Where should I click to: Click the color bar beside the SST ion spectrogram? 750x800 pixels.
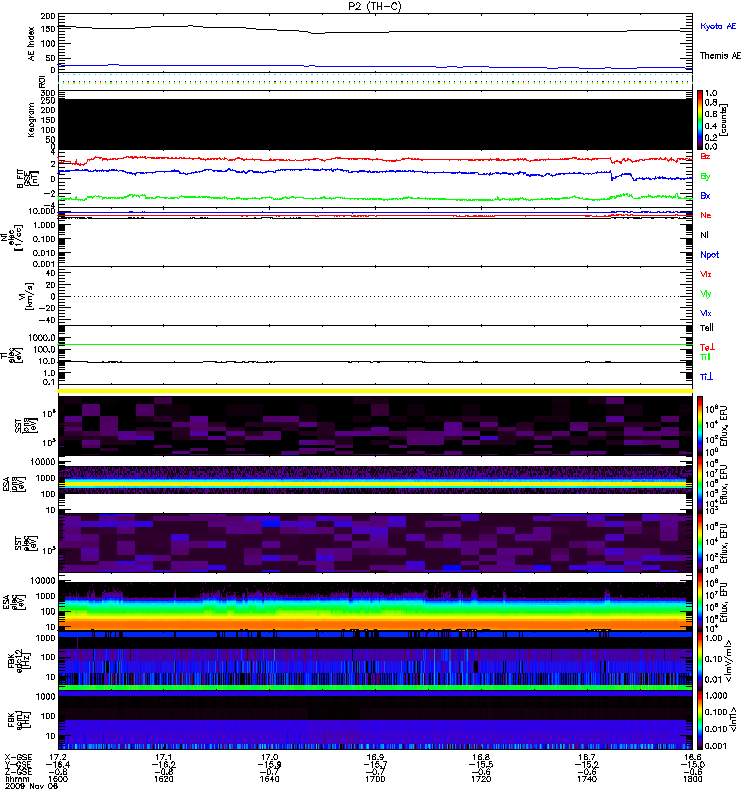700,426
